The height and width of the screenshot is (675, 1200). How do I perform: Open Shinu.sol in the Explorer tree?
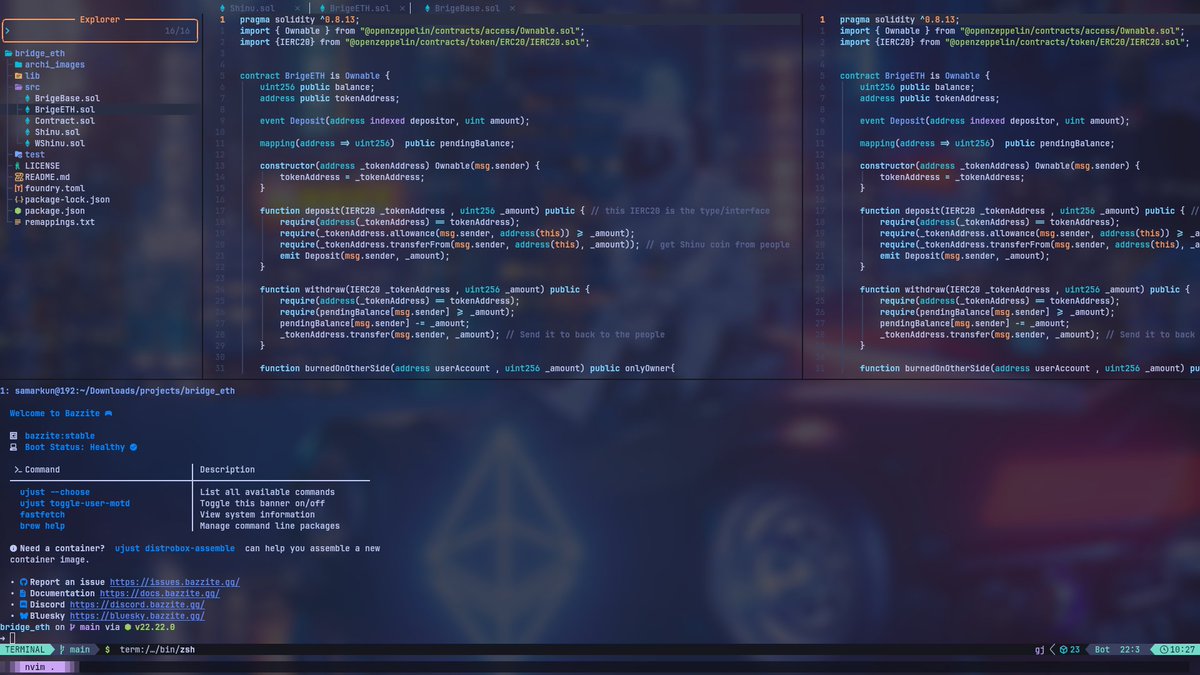pos(57,132)
